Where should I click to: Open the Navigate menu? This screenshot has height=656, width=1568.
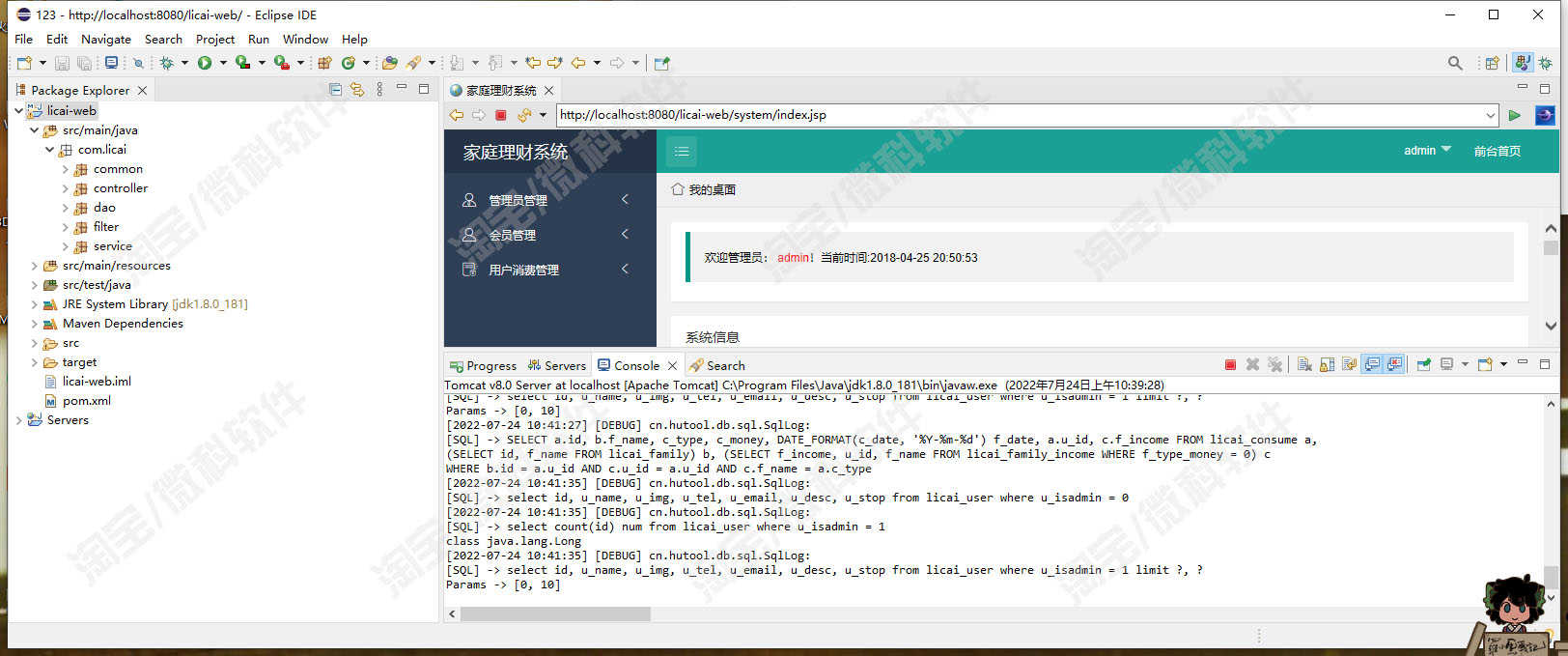[105, 40]
